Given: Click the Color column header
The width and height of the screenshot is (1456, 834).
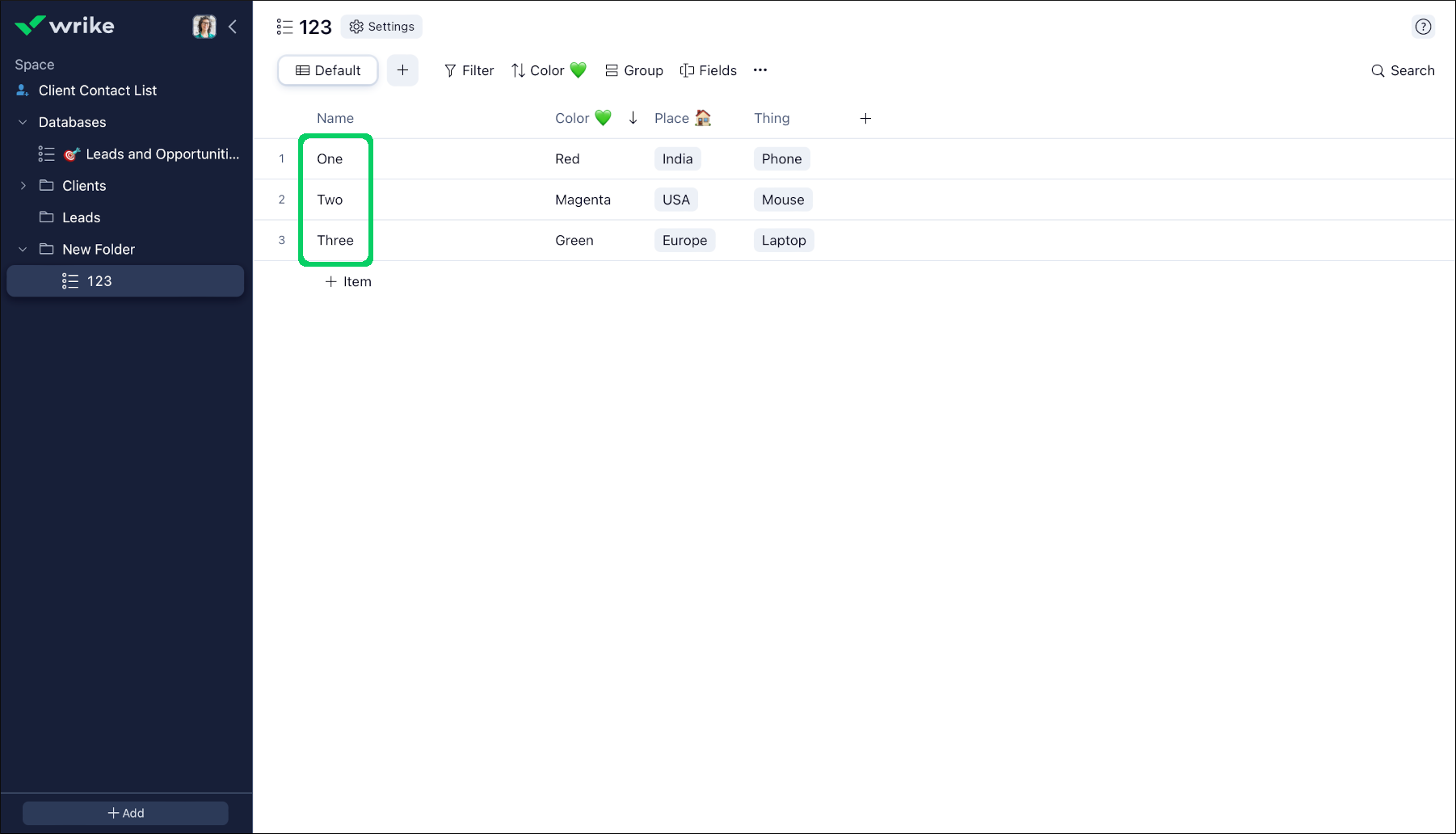Looking at the screenshot, I should tap(583, 118).
